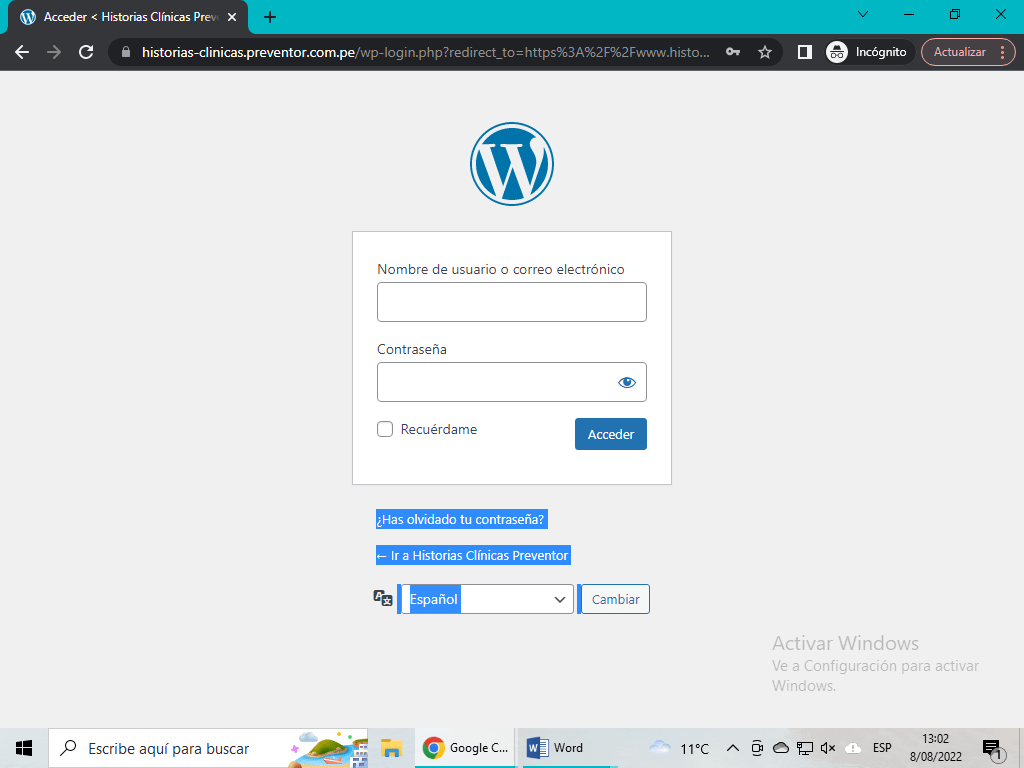Toggle the browser side panel icon
The width and height of the screenshot is (1024, 768).
click(805, 52)
